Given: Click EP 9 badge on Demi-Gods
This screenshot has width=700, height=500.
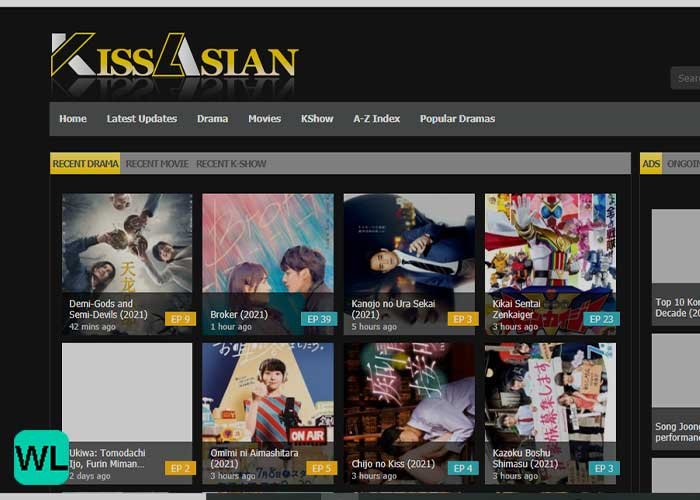Looking at the screenshot, I should [180, 319].
